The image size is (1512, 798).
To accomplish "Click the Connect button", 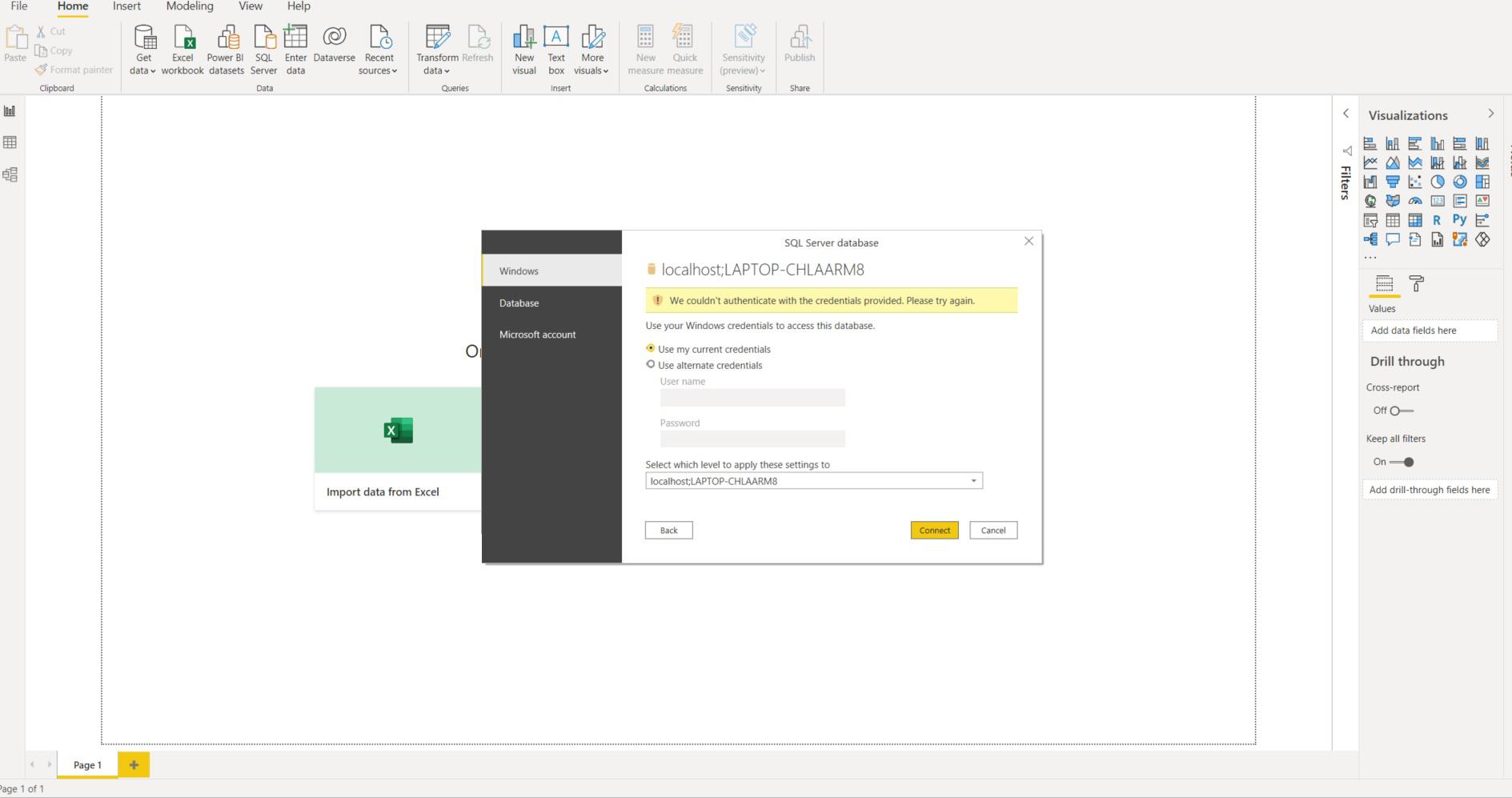I will pyautogui.click(x=934, y=530).
